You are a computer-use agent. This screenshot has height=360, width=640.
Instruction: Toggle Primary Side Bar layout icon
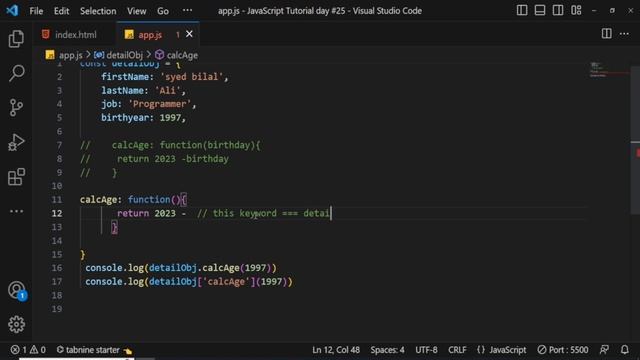pyautogui.click(x=522, y=10)
